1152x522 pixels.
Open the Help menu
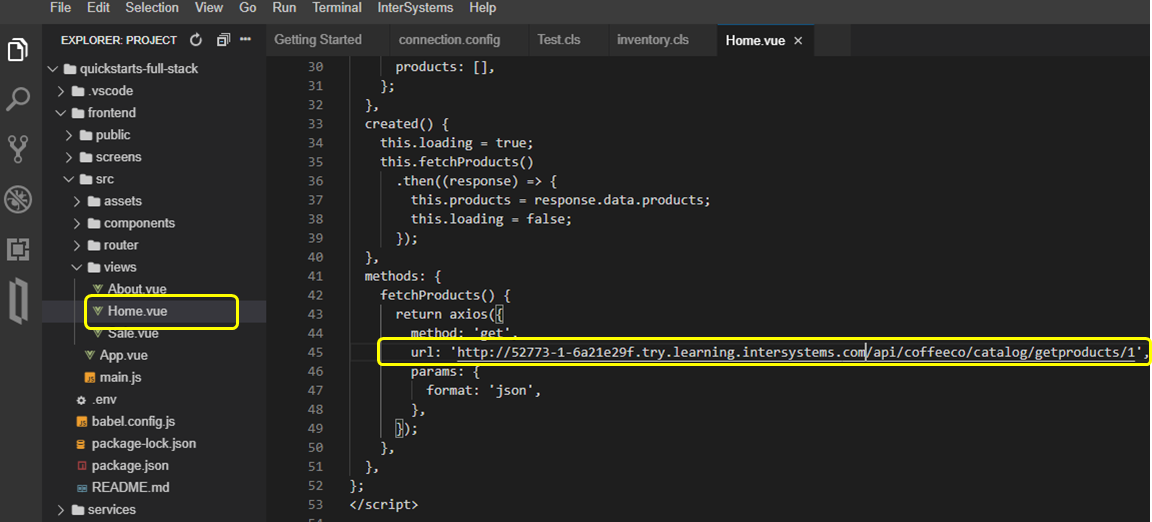coord(482,8)
